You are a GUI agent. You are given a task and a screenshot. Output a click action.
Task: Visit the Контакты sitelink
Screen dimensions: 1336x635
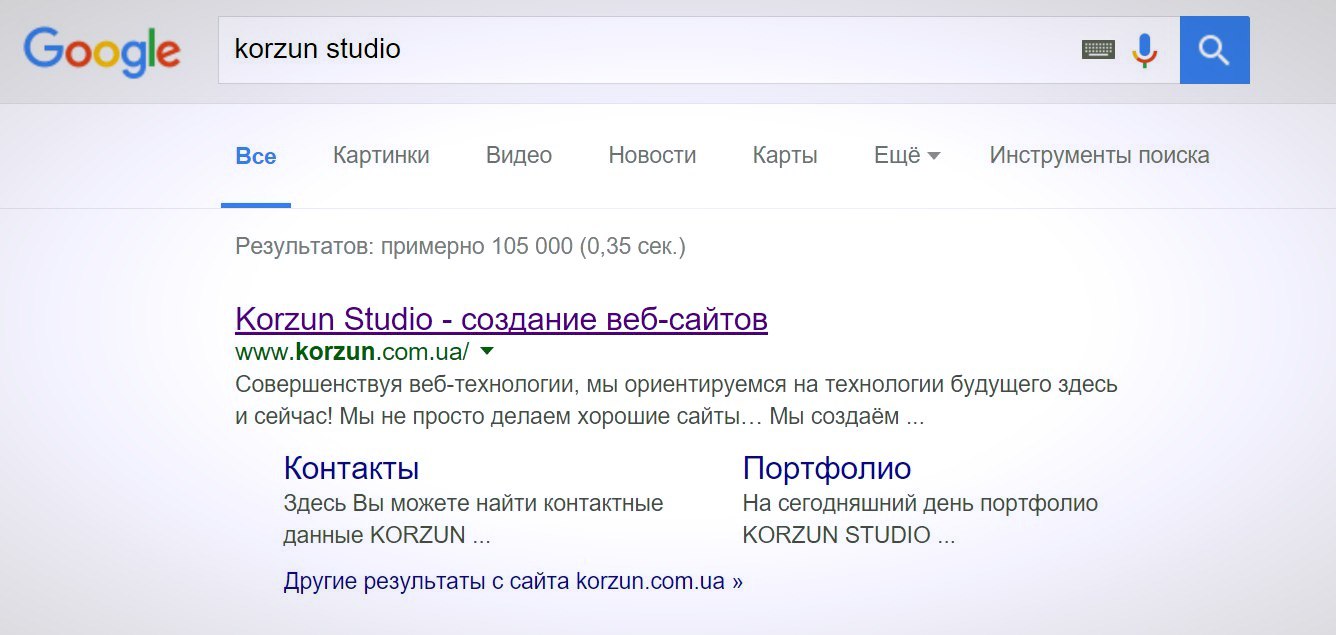(352, 467)
